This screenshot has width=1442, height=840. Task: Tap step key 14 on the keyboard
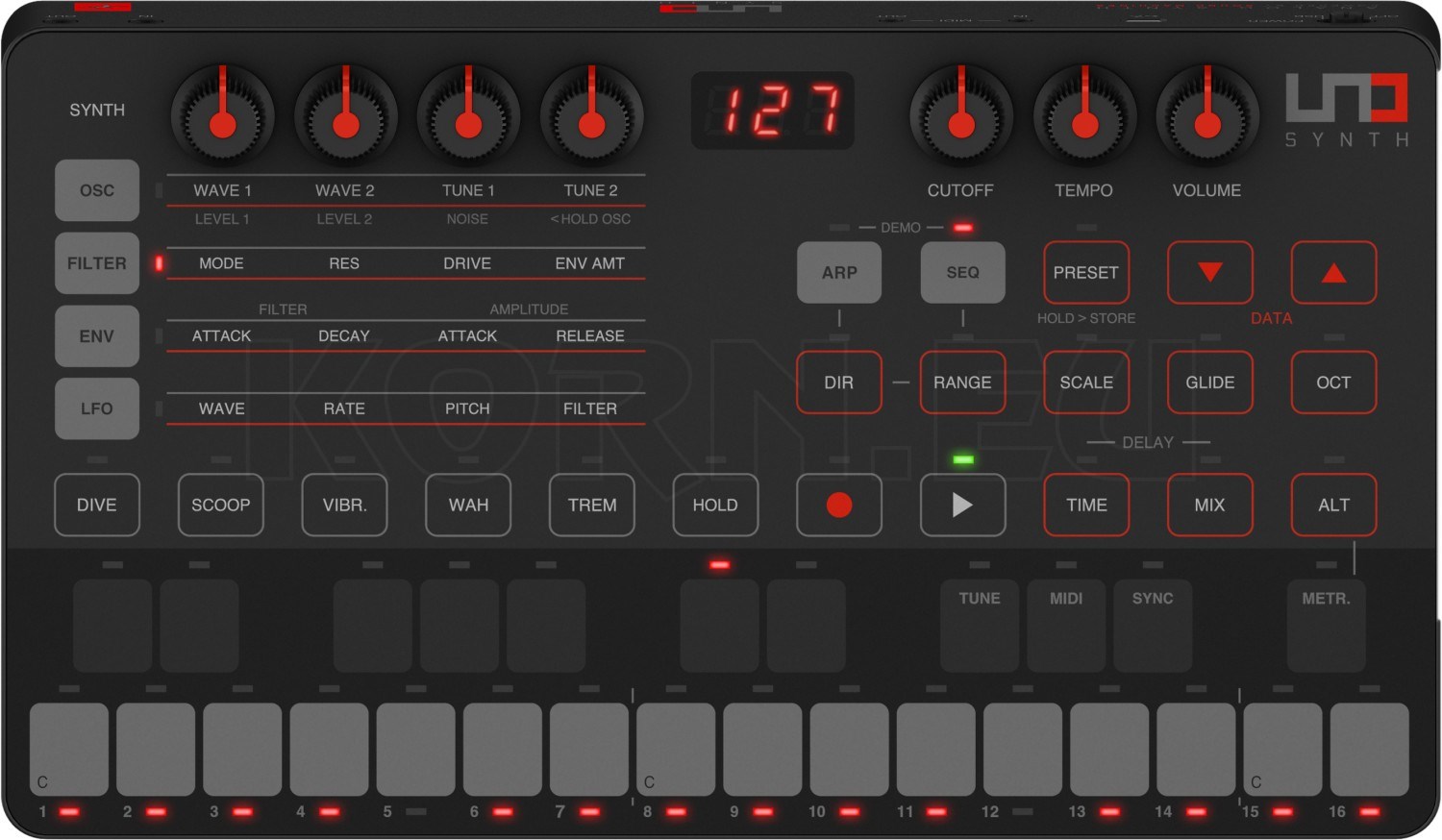pyautogui.click(x=1196, y=750)
